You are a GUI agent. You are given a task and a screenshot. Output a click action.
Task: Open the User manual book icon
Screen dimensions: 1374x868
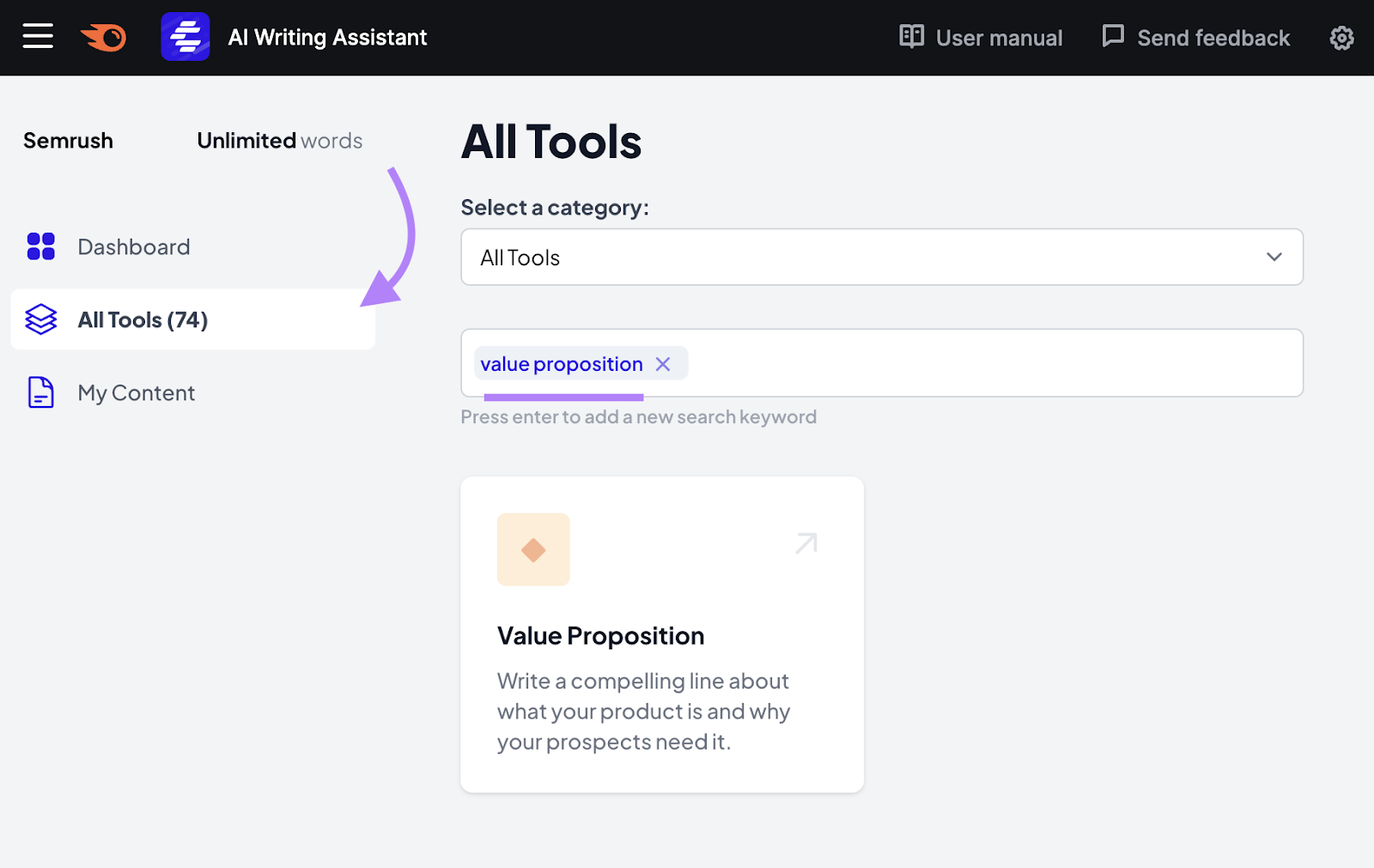click(910, 37)
